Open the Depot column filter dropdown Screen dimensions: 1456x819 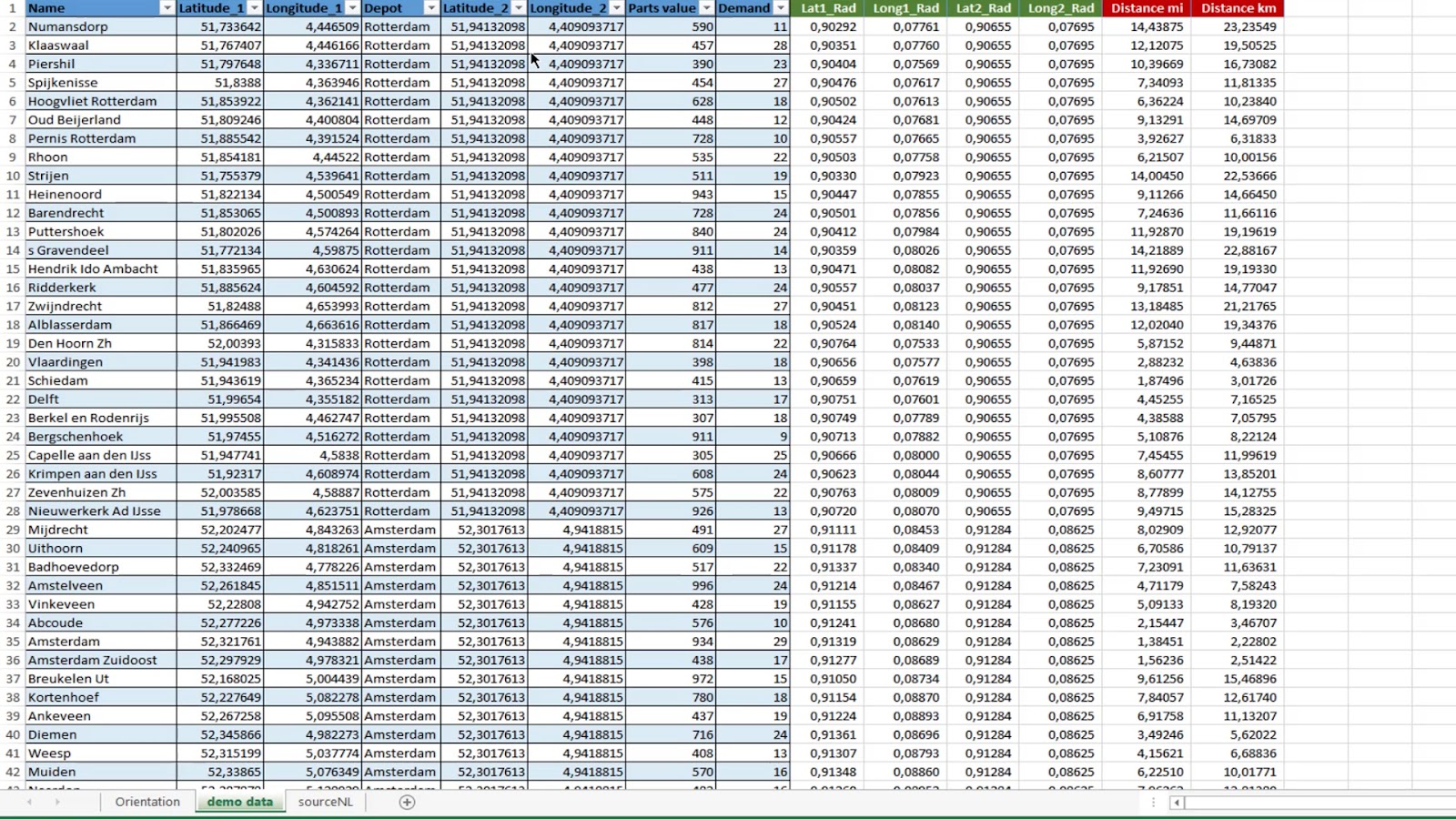431,8
